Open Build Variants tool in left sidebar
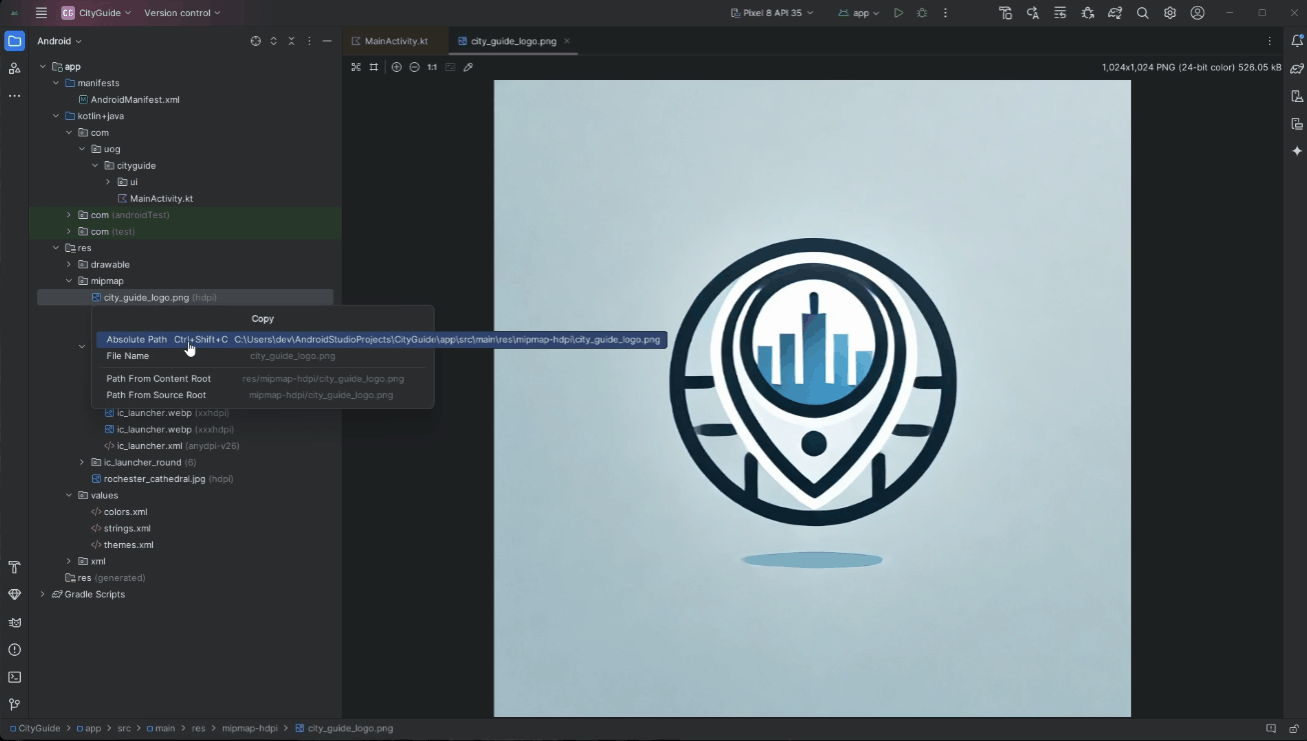 point(14,567)
